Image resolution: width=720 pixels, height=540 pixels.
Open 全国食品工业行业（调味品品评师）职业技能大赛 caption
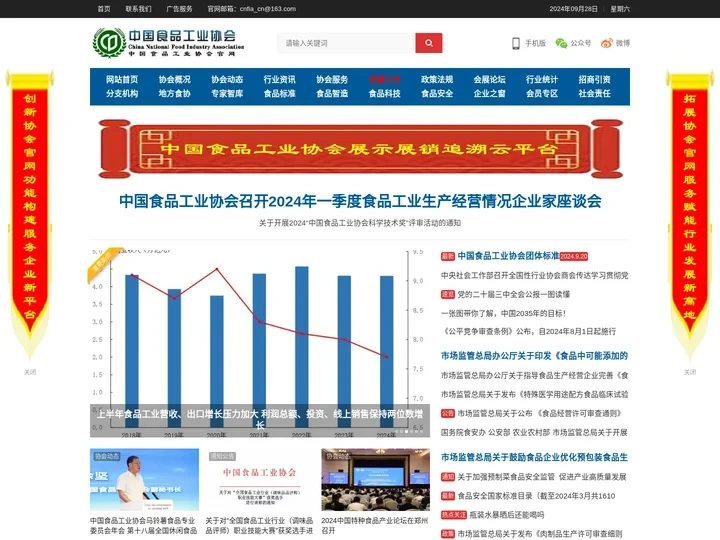[259, 526]
